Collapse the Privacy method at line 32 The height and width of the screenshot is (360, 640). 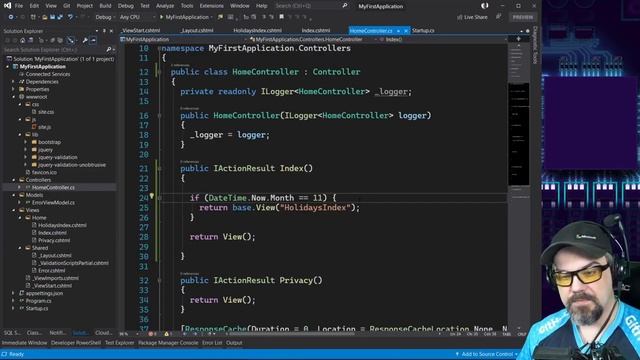160,281
